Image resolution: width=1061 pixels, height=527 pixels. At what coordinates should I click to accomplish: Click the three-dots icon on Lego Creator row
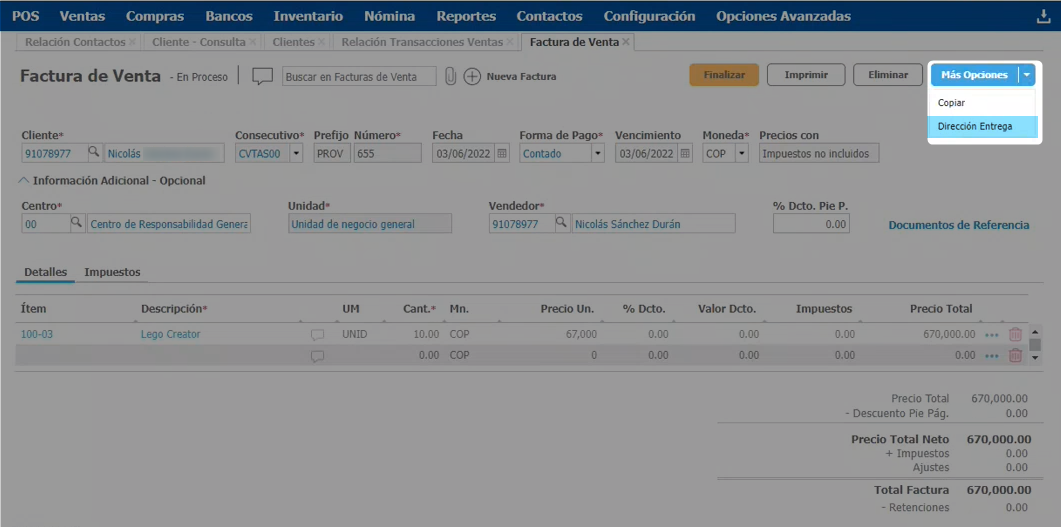pyautogui.click(x=991, y=335)
